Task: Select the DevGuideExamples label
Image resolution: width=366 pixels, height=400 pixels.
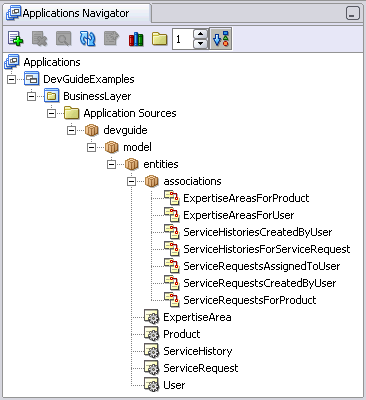Action: point(89,79)
